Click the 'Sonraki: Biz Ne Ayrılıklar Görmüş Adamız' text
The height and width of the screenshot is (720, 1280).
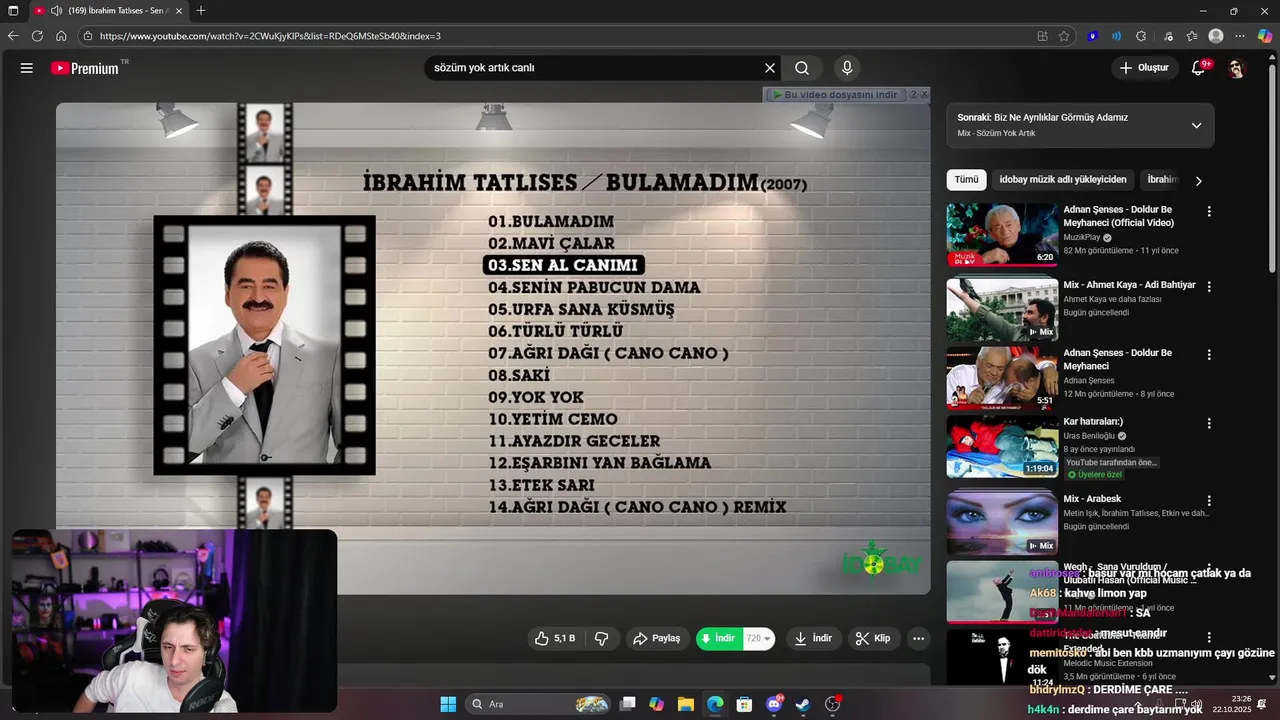[x=1043, y=117]
